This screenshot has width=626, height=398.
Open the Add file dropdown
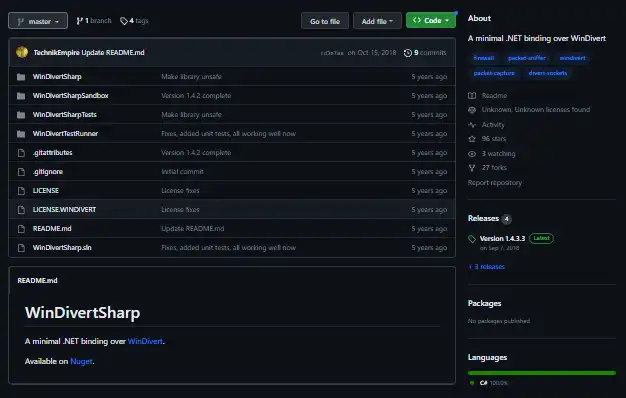pyautogui.click(x=377, y=21)
